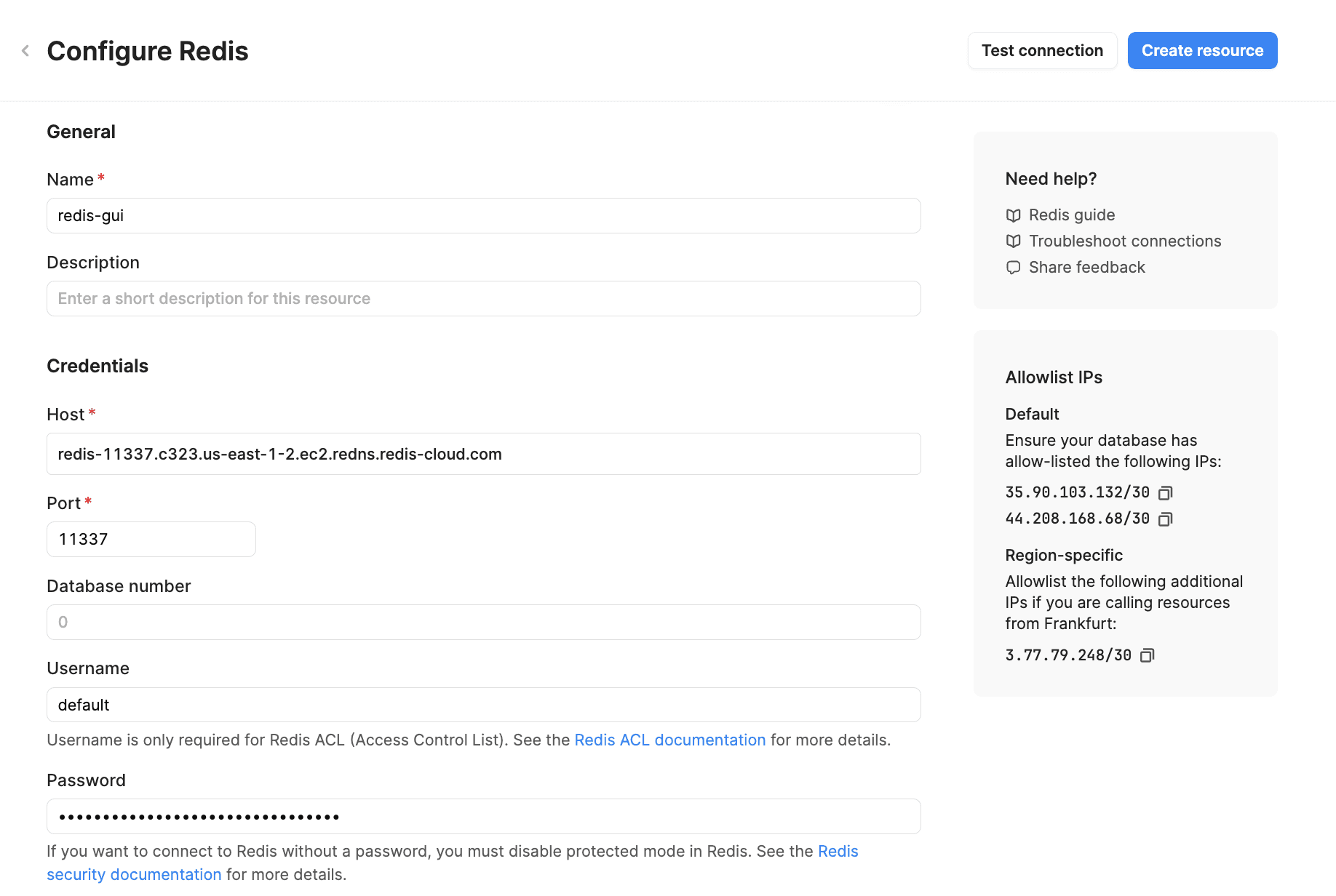This screenshot has width=1336, height=896.
Task: Copy the 44.208.168.68/30 IP address
Action: coord(1165,519)
